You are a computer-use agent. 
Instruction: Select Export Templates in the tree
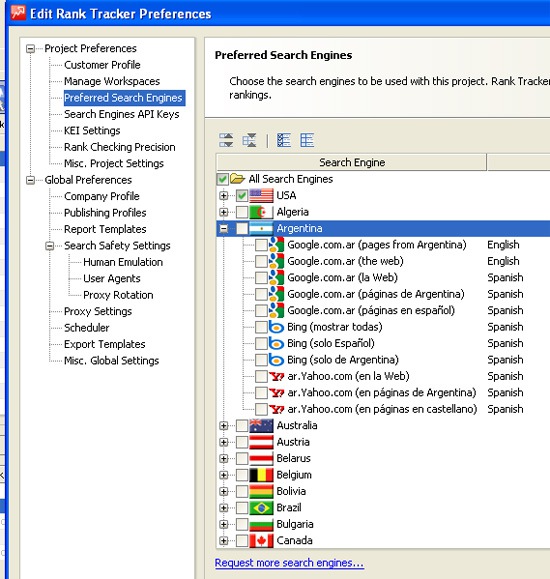[105, 344]
